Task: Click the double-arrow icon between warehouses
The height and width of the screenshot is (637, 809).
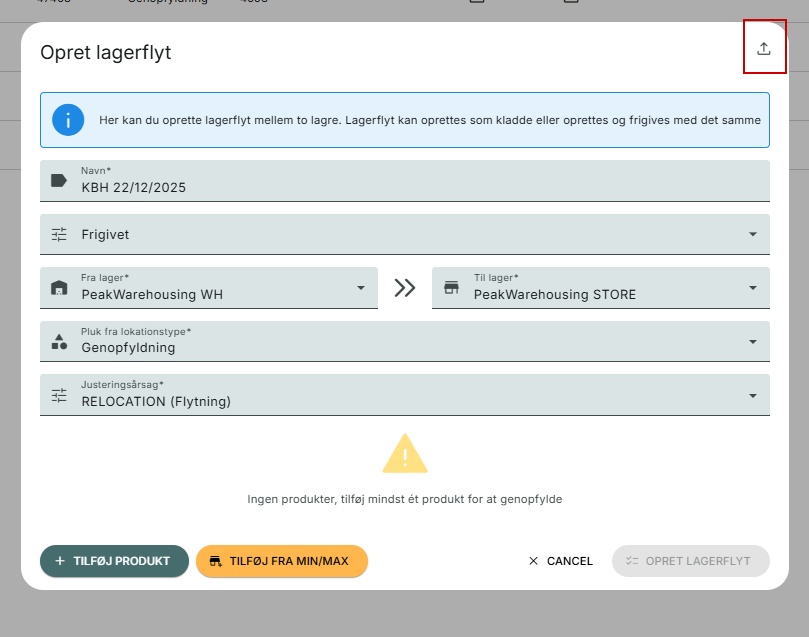Action: point(404,288)
